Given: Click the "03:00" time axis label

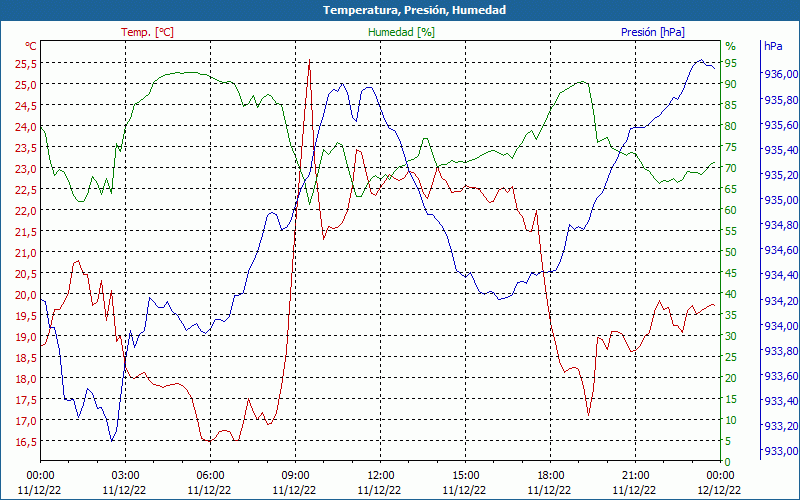Looking at the screenshot, I should click(125, 476).
